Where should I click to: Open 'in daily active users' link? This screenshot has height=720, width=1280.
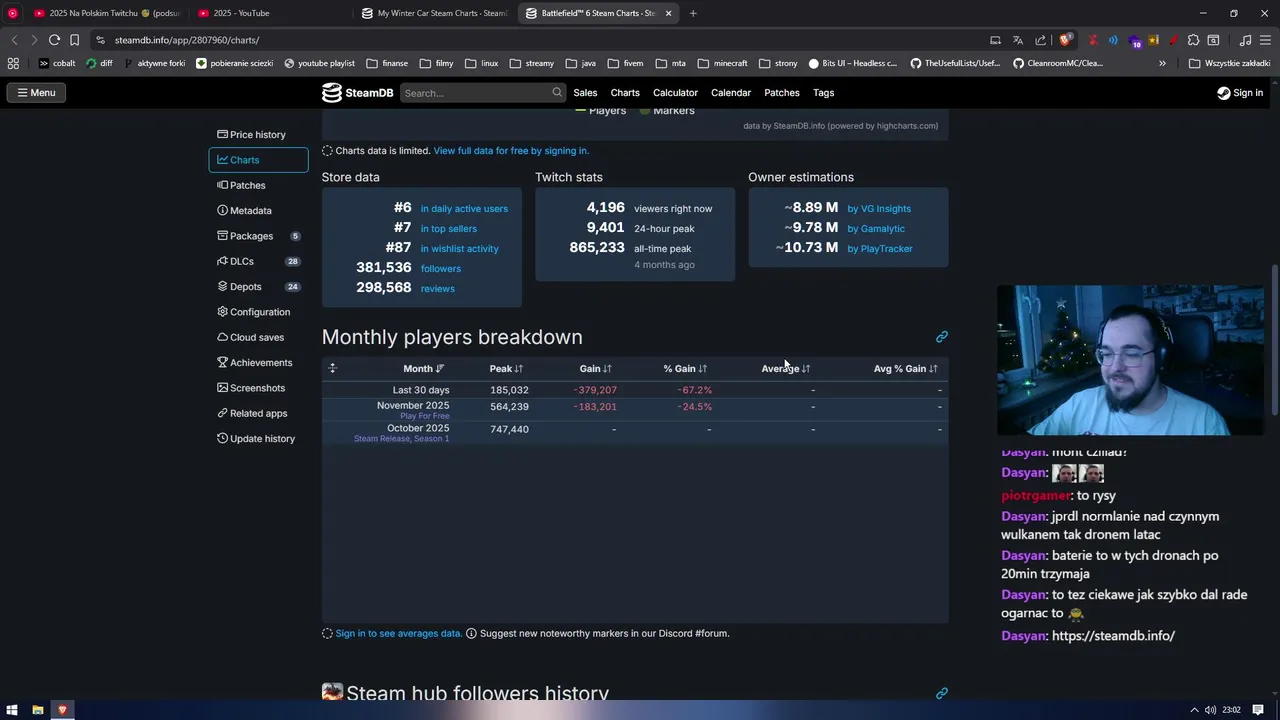pyautogui.click(x=464, y=209)
